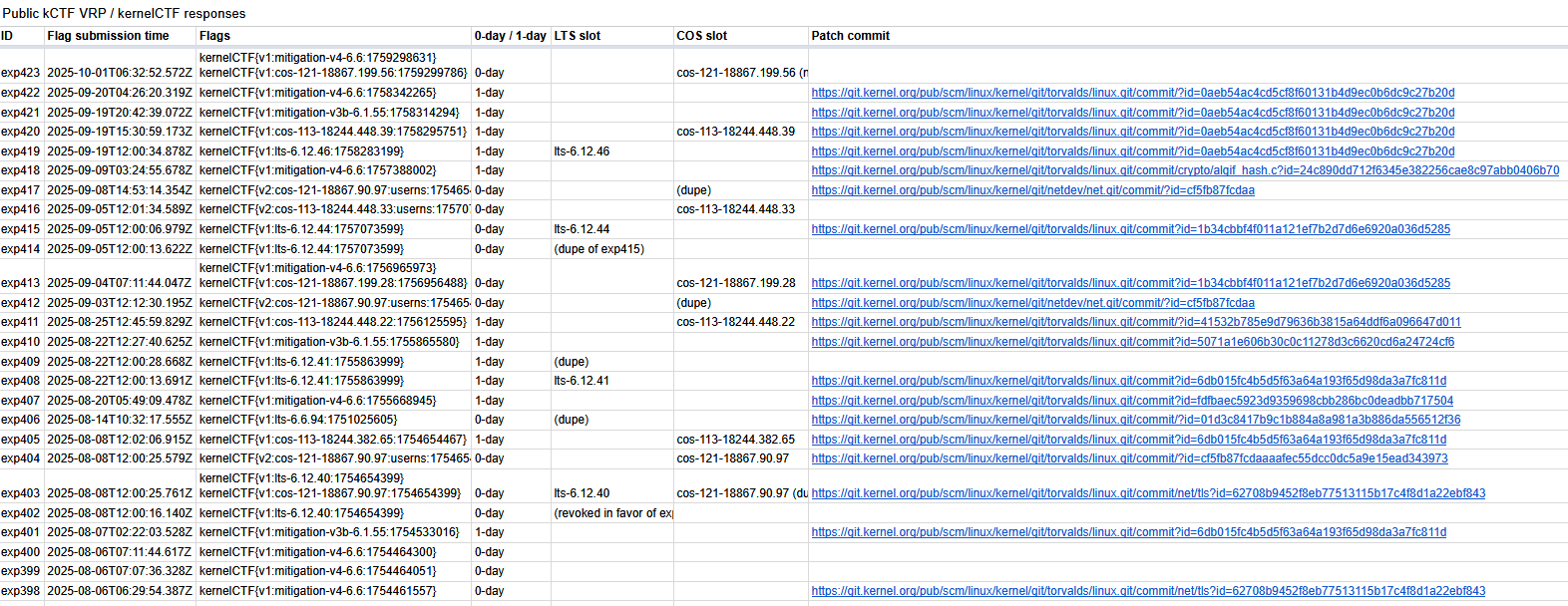Open the patch commit link for exp411
The width and height of the screenshot is (1568, 606).
pyautogui.click(x=1135, y=322)
